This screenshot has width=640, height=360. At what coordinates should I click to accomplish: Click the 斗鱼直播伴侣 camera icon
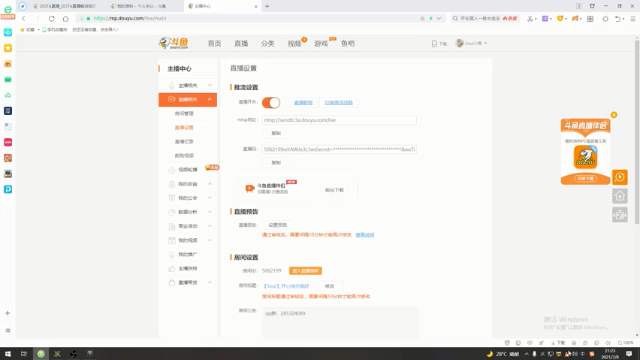pos(249,188)
